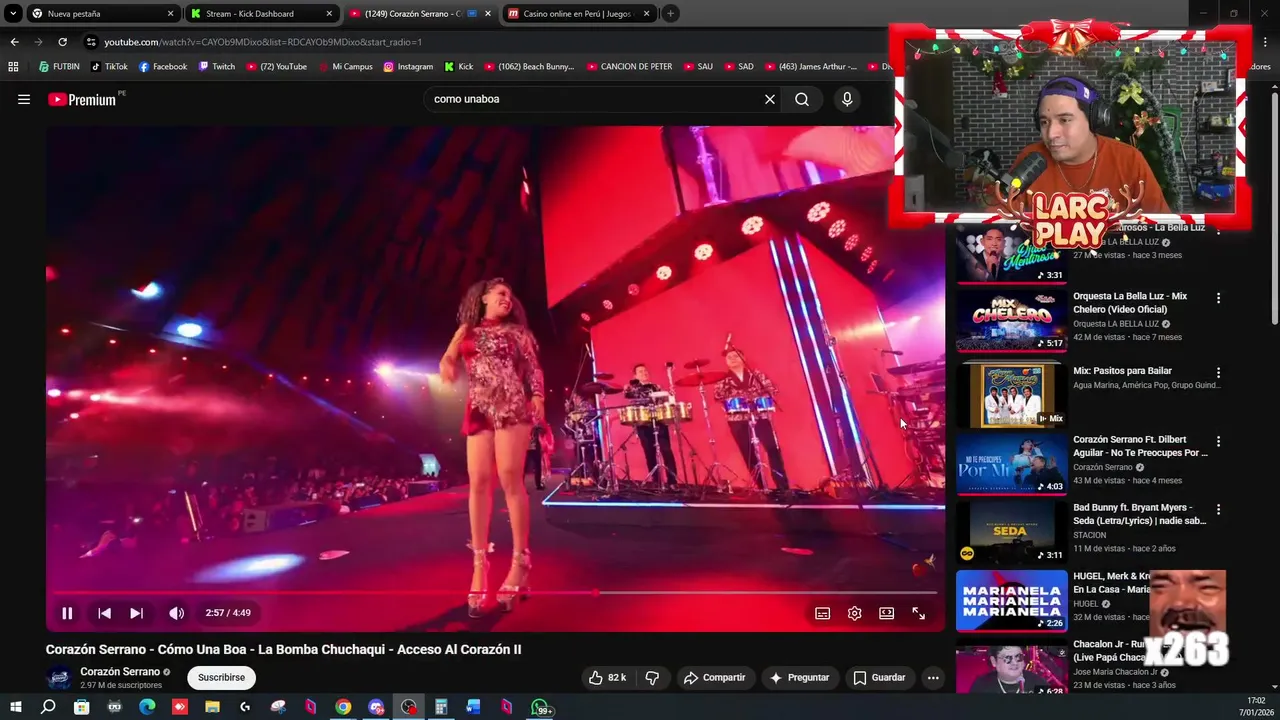Image resolution: width=1280 pixels, height=720 pixels.
Task: Like the video (82 k)
Action: 607,677
